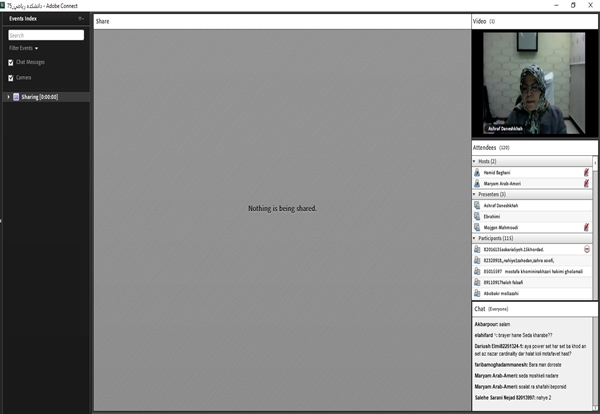Collapse the Presenters (3) group
The width and height of the screenshot is (600, 414).
(475, 194)
